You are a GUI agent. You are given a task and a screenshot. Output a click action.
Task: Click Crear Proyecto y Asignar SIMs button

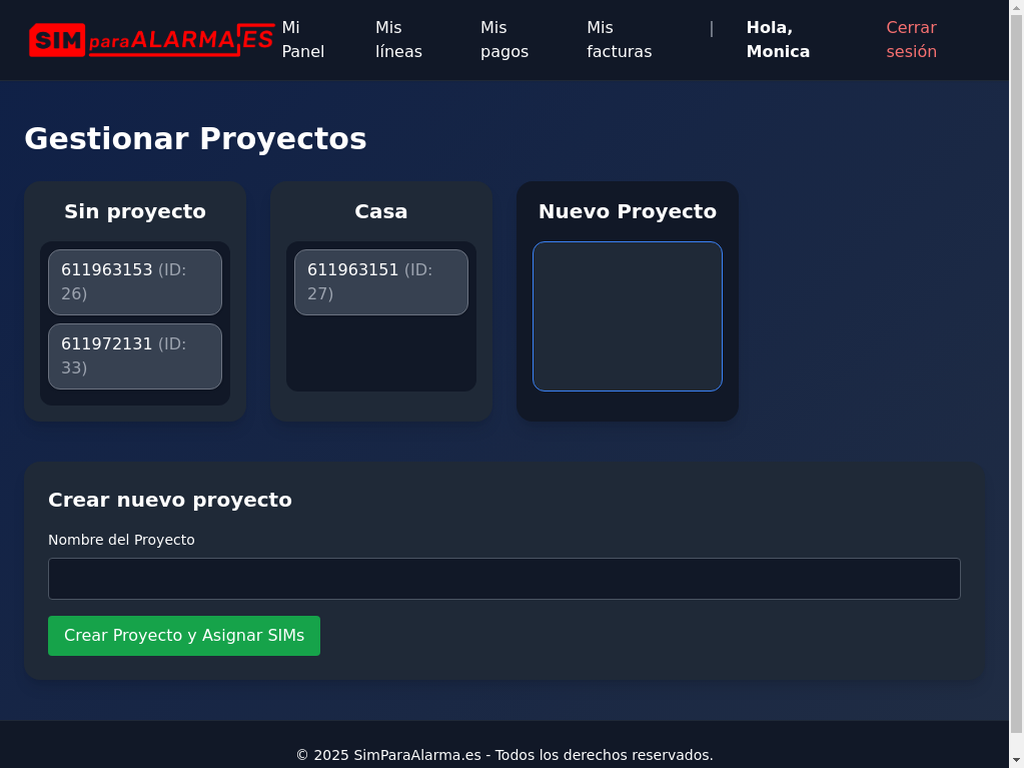point(184,635)
